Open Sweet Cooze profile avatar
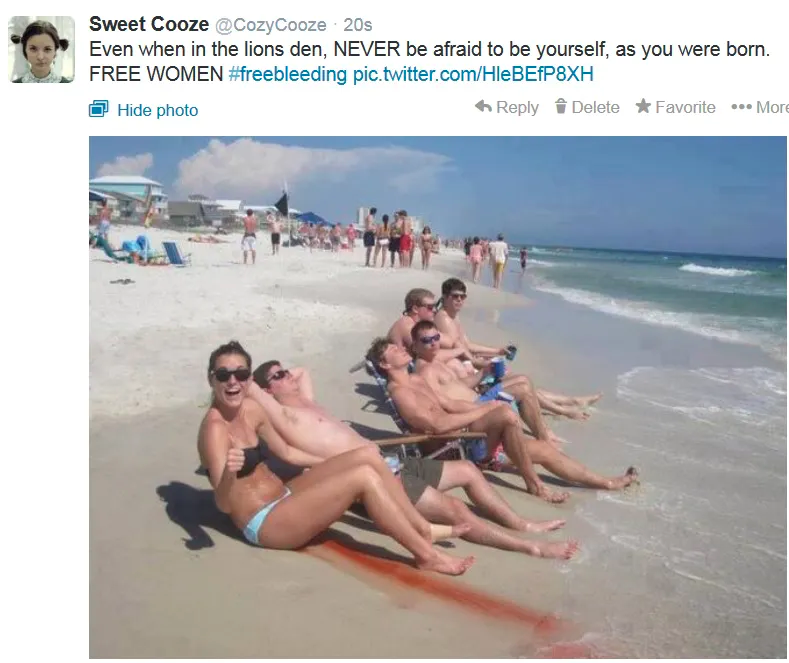 coord(42,49)
